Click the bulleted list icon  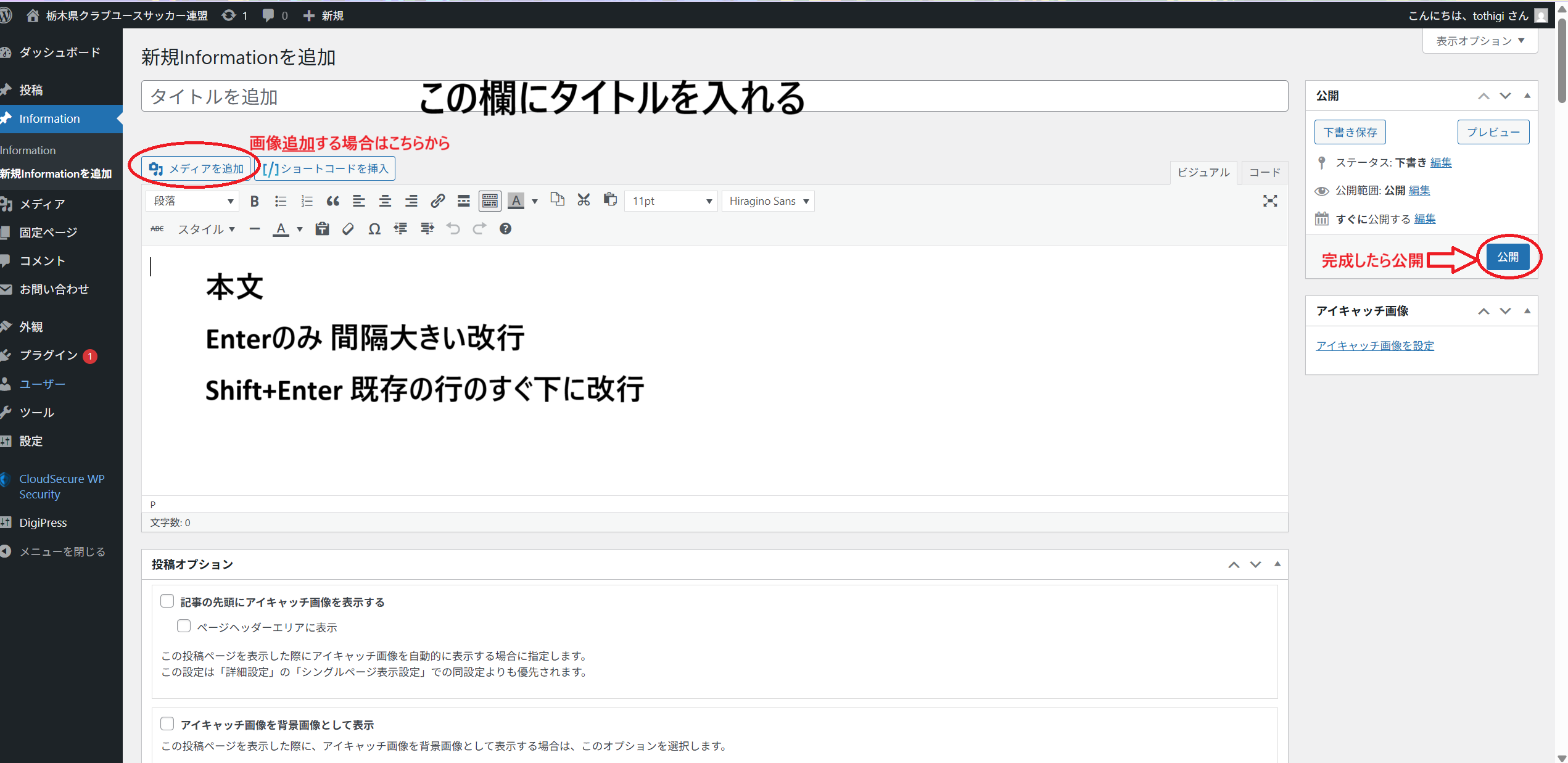point(281,201)
